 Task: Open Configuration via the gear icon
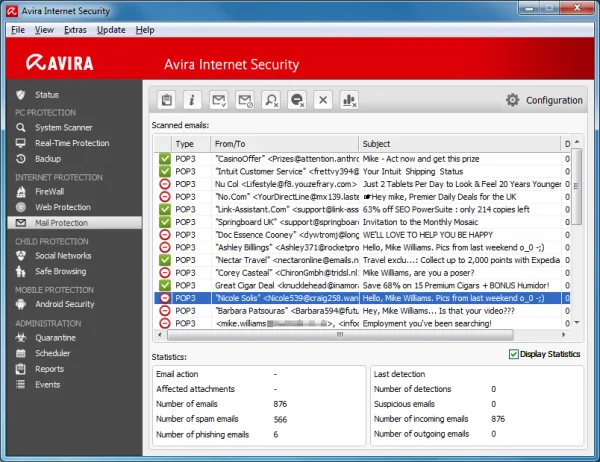click(512, 100)
